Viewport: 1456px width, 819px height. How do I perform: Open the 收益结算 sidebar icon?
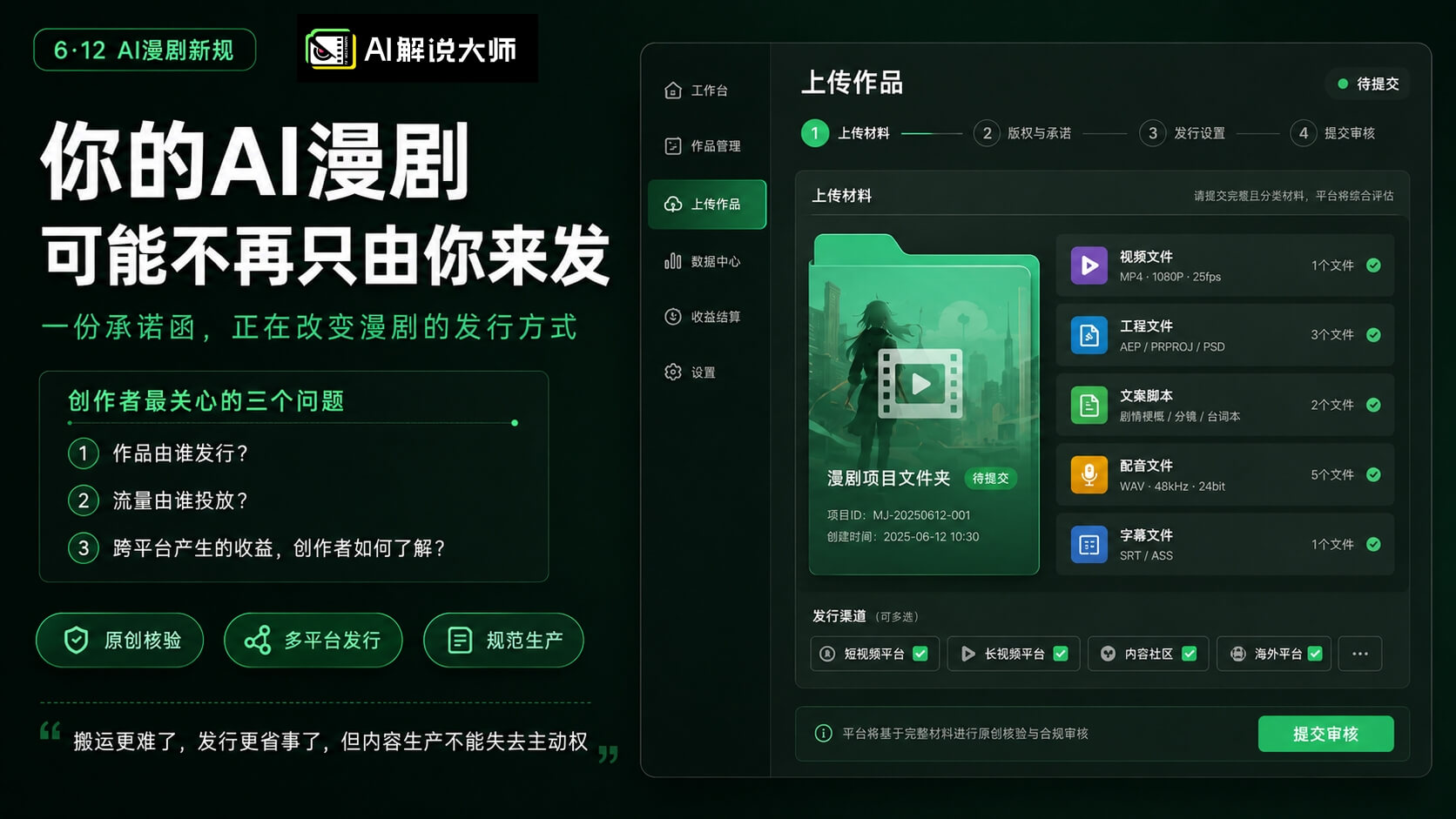(672, 317)
